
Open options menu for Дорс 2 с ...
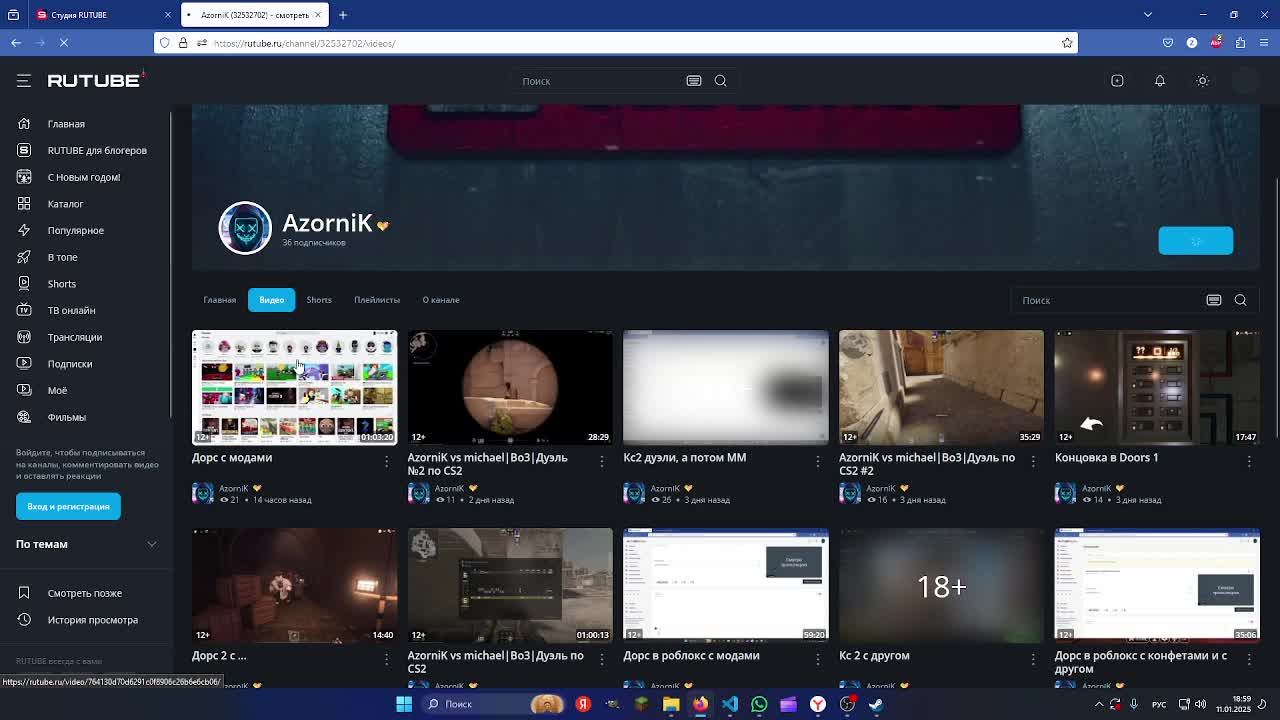[386, 659]
